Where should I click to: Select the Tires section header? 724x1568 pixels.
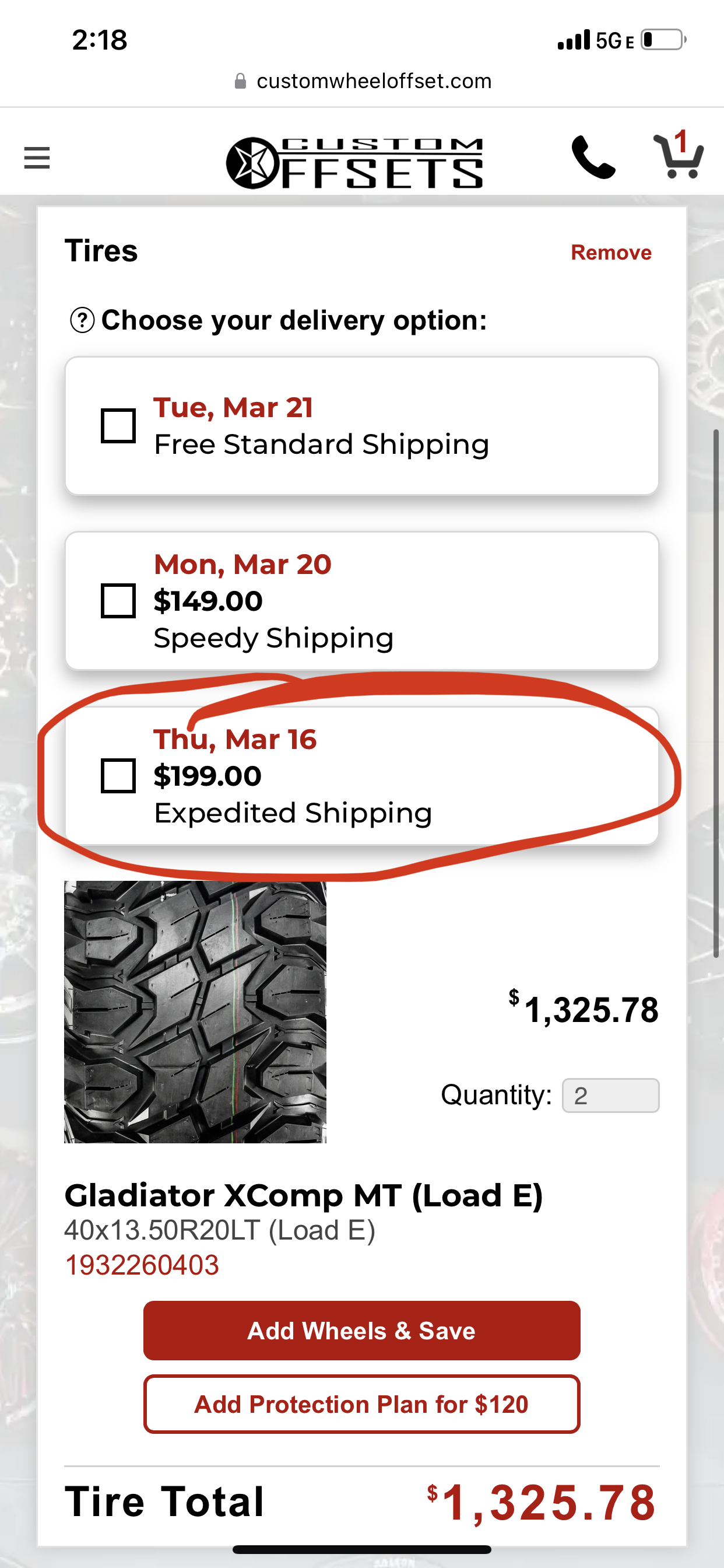[x=101, y=251]
